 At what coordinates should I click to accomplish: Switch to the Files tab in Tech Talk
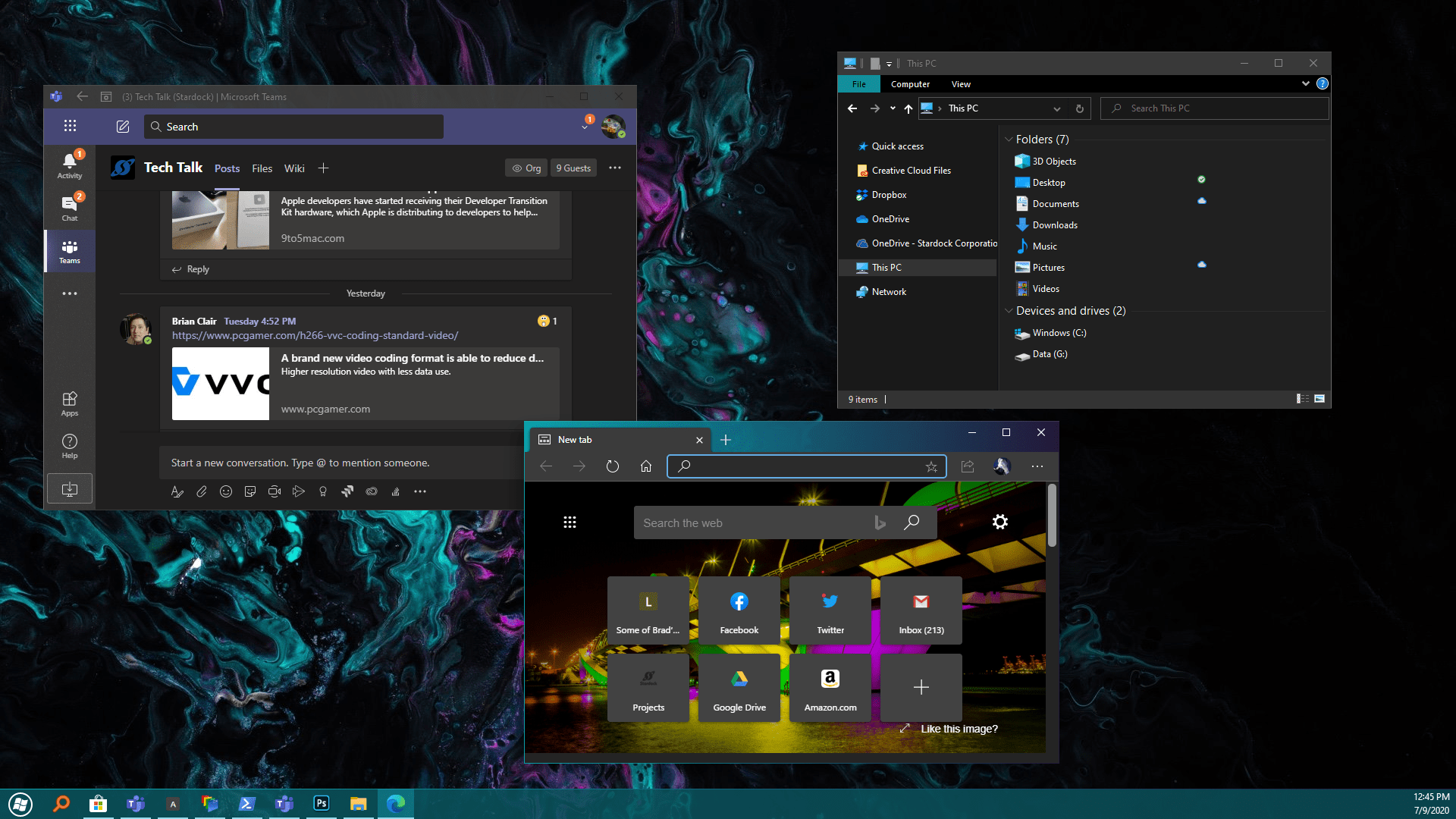[262, 168]
